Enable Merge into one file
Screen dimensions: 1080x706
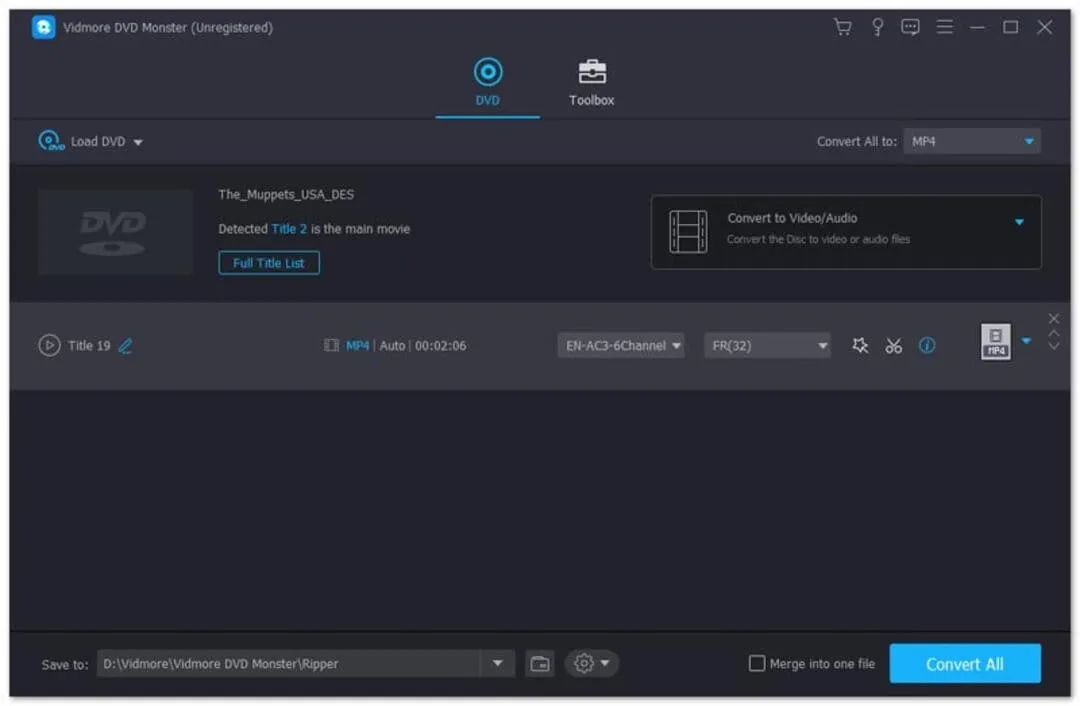point(757,663)
